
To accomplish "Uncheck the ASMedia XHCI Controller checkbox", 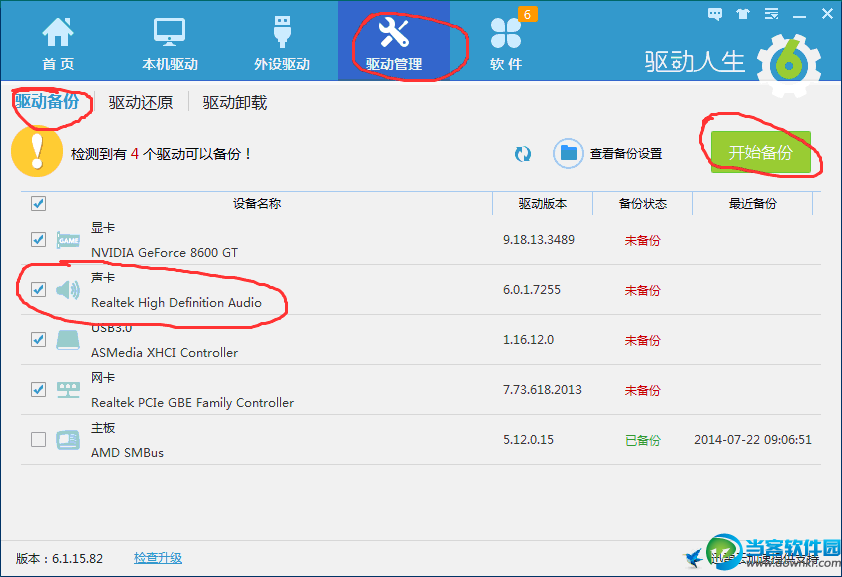I will pos(38,339).
